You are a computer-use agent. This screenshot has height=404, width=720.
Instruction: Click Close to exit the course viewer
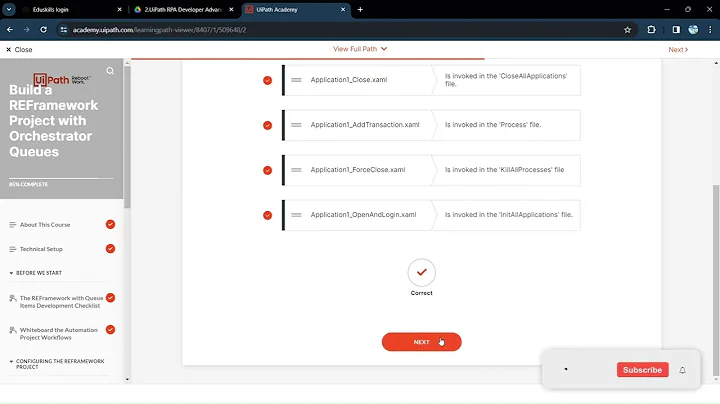point(19,50)
